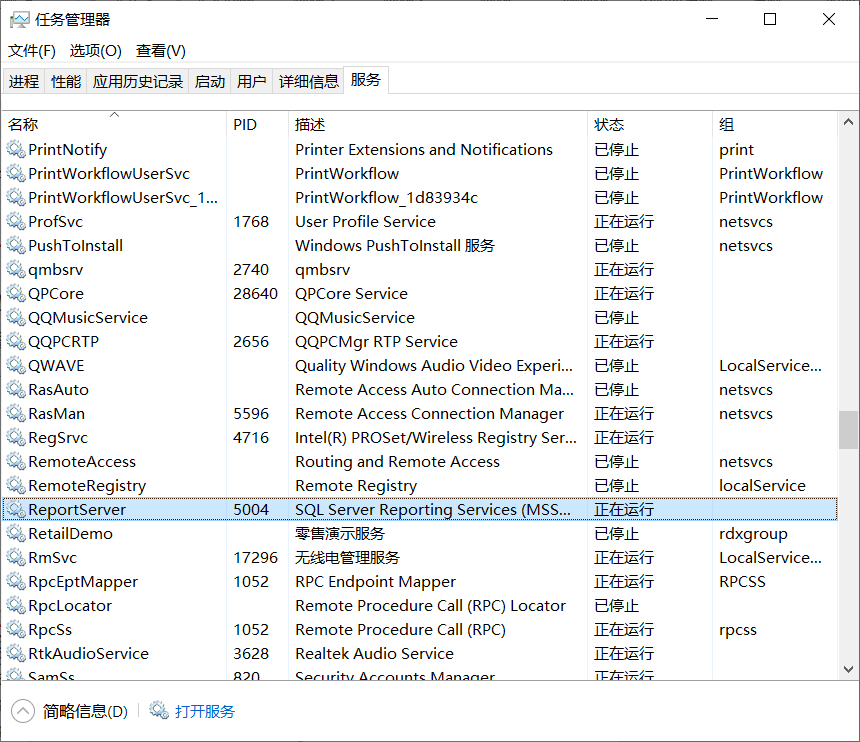860x742 pixels.
Task: Open the 选项(O) menu
Action: [x=95, y=51]
